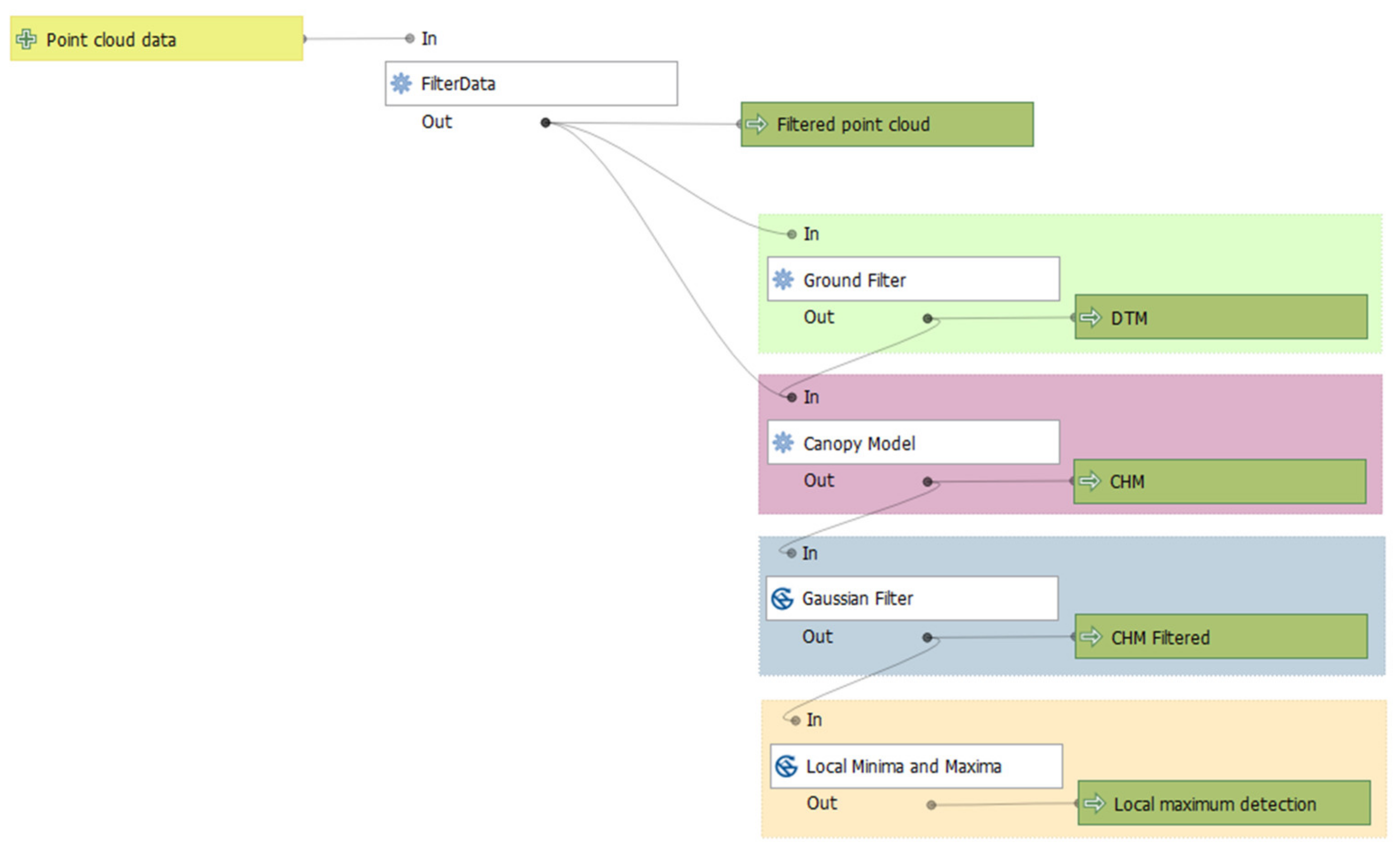Expand the Out section below FilterData
The height and width of the screenshot is (851, 1400).
point(436,122)
